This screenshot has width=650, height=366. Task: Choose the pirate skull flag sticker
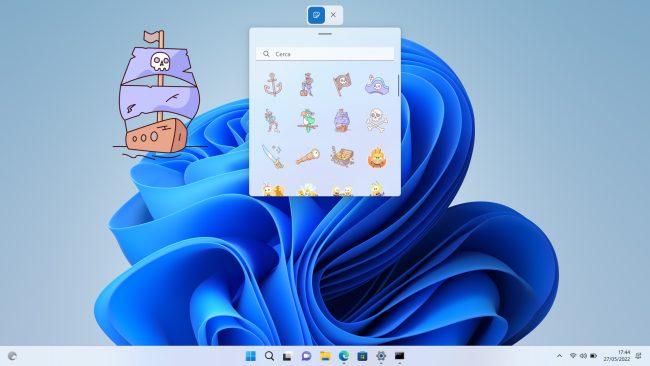(x=342, y=85)
